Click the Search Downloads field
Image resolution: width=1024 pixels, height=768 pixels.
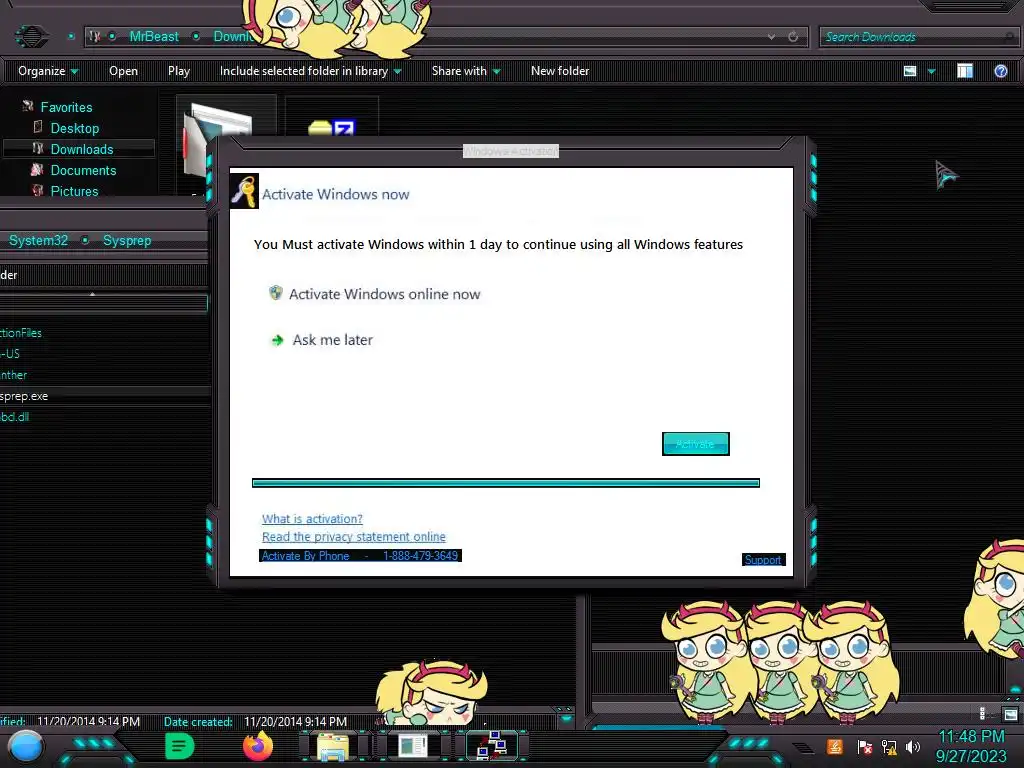click(918, 37)
